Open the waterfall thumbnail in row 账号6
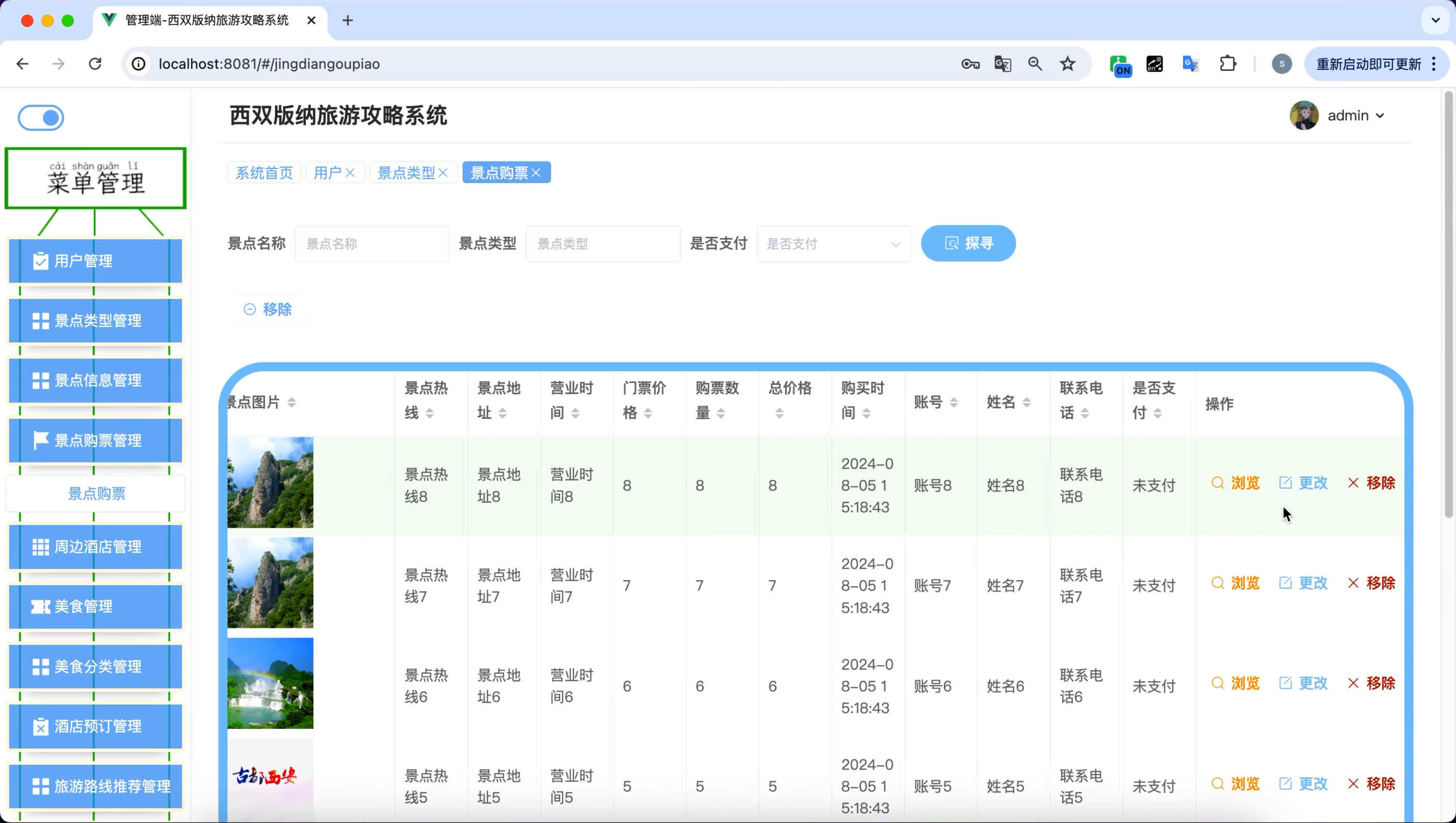This screenshot has width=1456, height=823. click(x=270, y=683)
